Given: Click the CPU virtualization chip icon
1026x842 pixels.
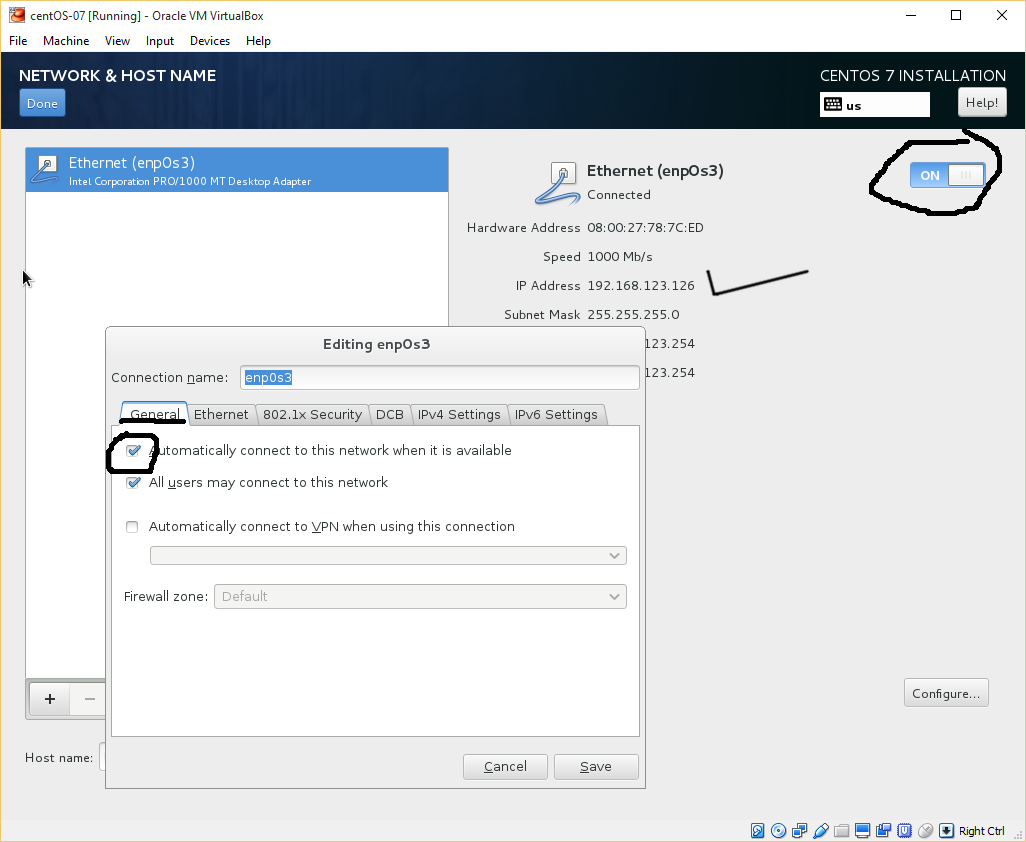Looking at the screenshot, I should click(x=904, y=831).
